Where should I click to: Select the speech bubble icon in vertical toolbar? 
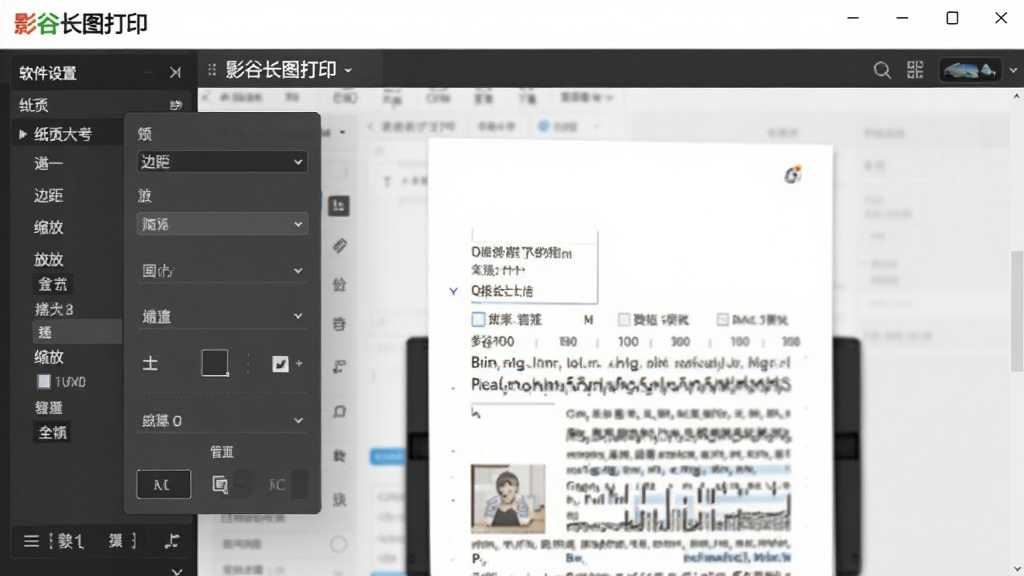point(340,411)
